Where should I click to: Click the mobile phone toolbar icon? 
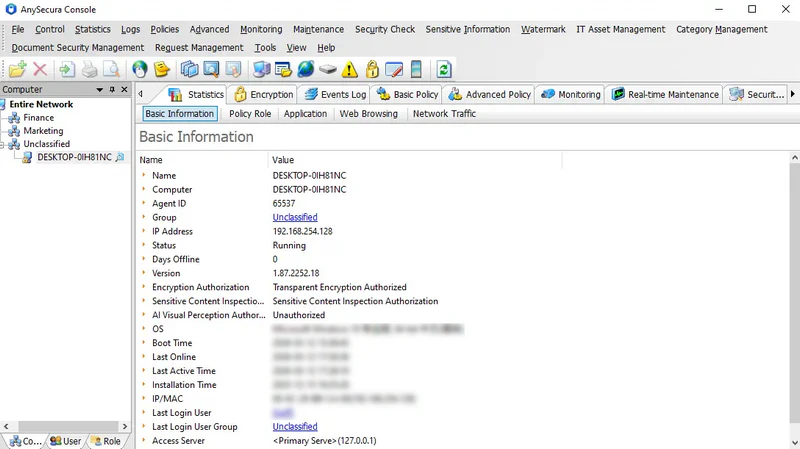[416, 69]
